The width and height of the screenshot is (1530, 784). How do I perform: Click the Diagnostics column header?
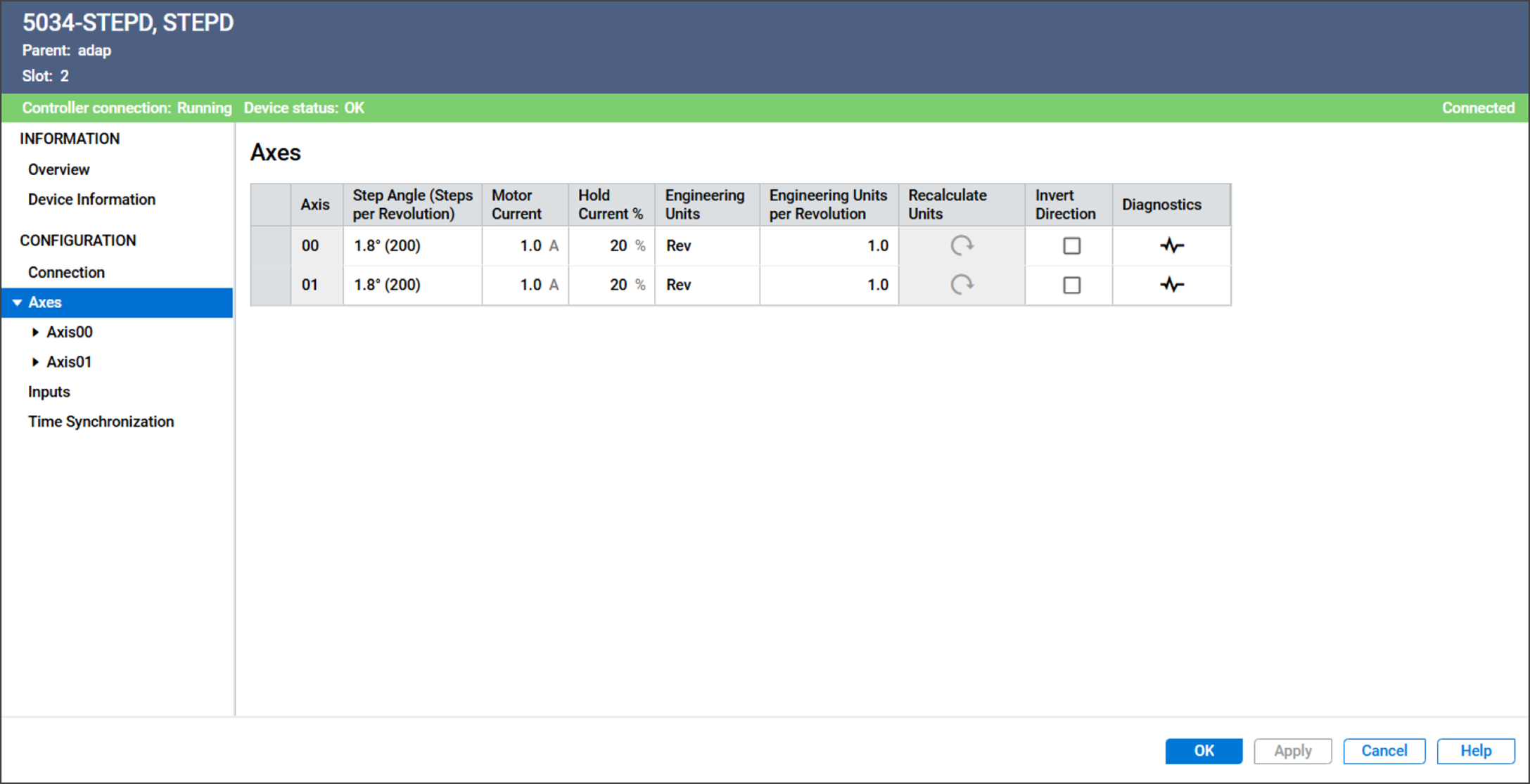(1171, 205)
